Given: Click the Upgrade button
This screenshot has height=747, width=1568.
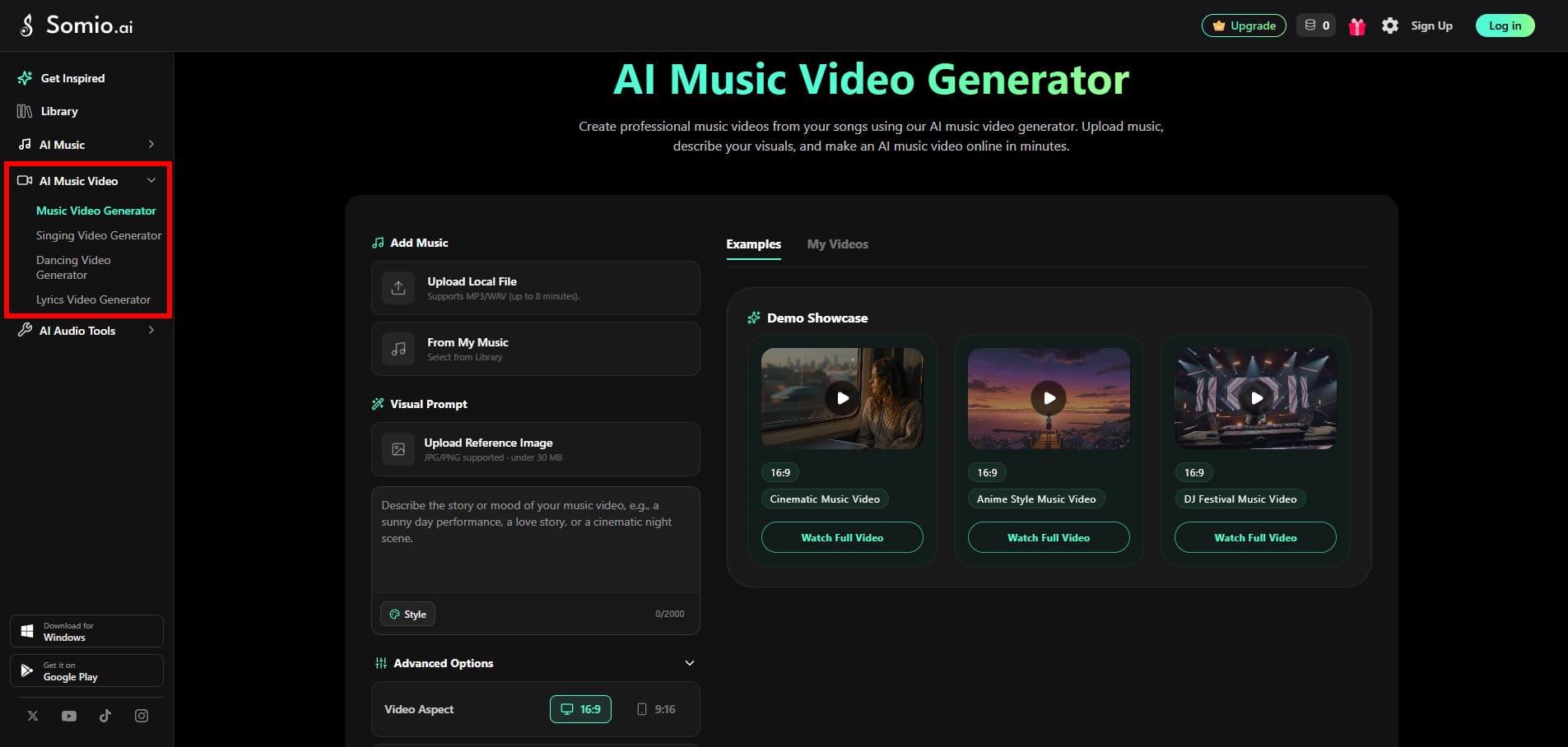Looking at the screenshot, I should [1244, 26].
